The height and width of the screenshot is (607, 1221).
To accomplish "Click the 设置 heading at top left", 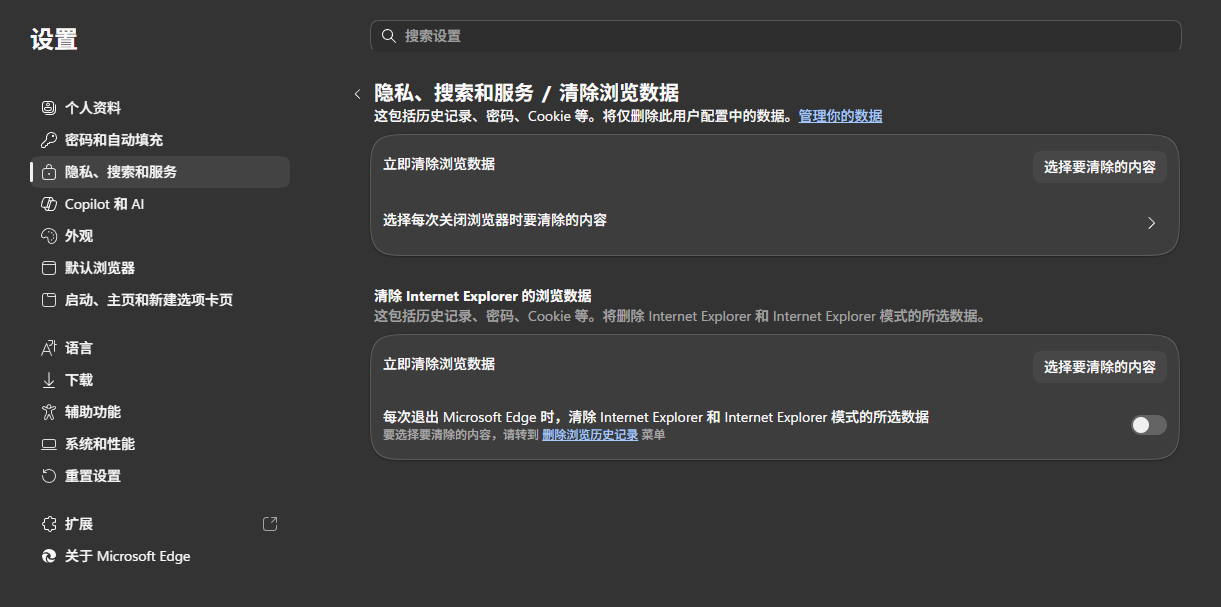I will click(54, 40).
